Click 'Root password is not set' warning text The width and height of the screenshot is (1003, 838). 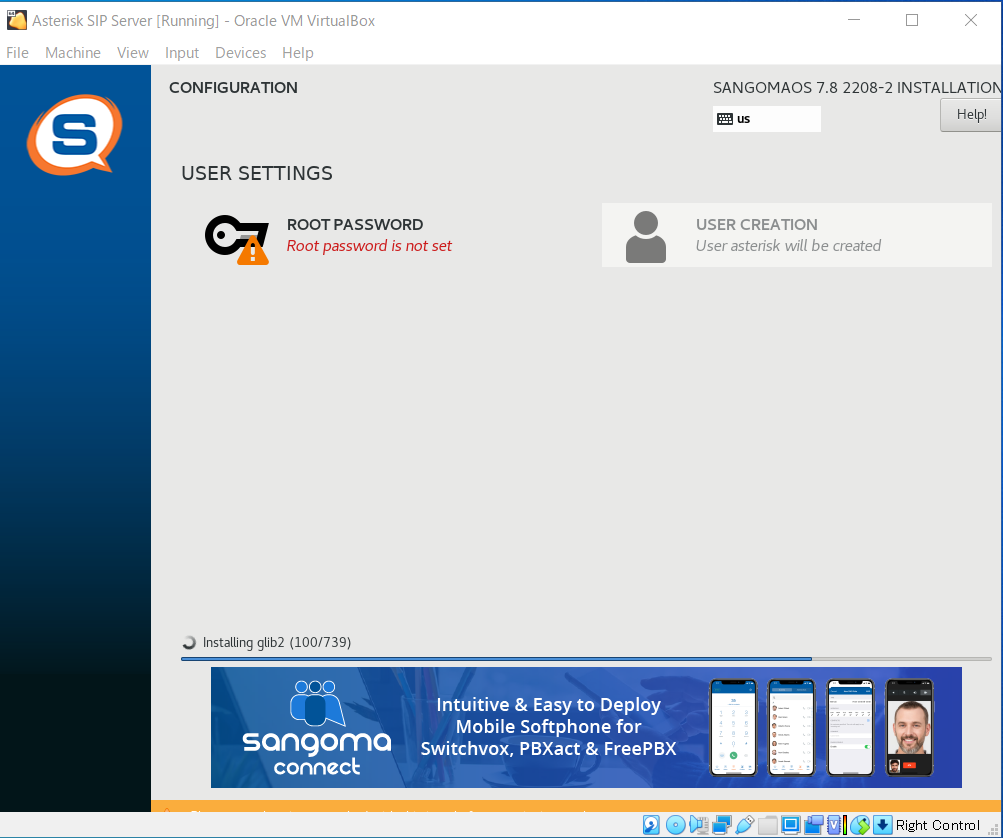(369, 246)
